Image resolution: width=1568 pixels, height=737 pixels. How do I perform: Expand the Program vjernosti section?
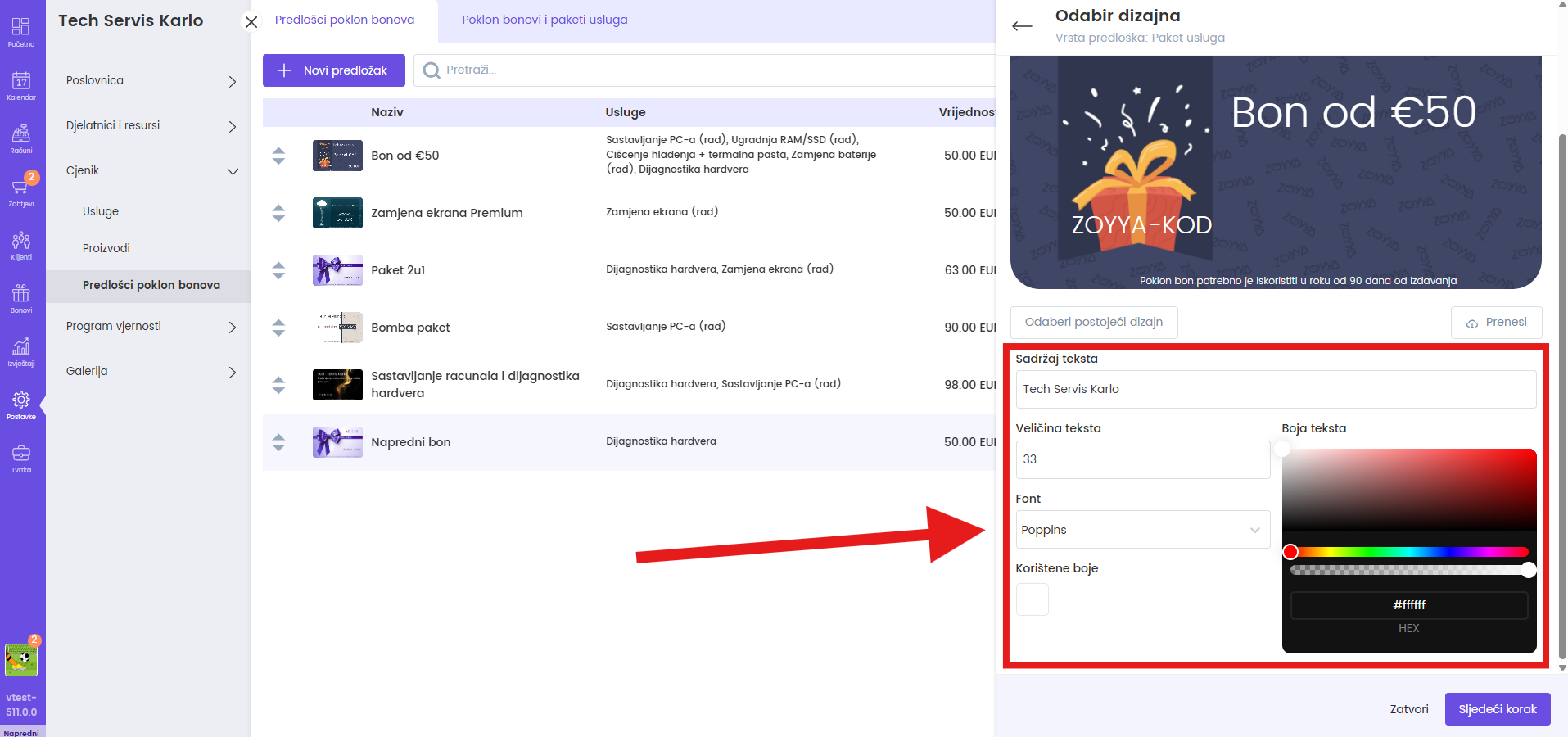pyautogui.click(x=151, y=327)
